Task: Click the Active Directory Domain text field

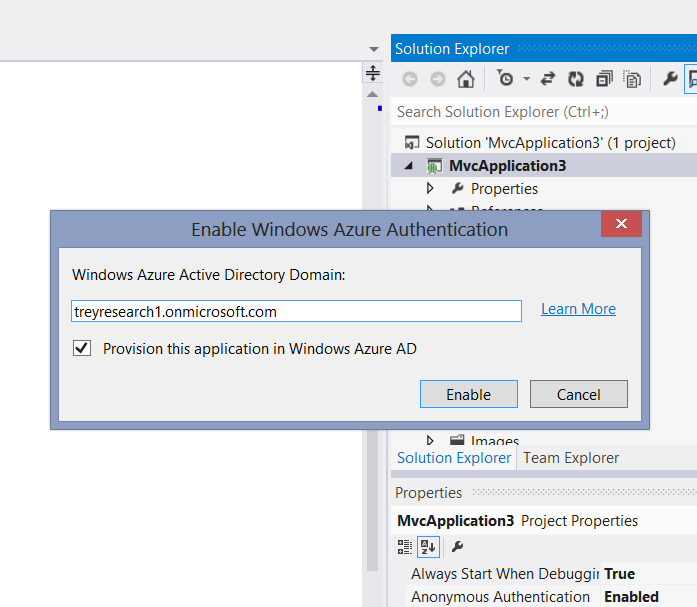Action: pyautogui.click(x=296, y=311)
